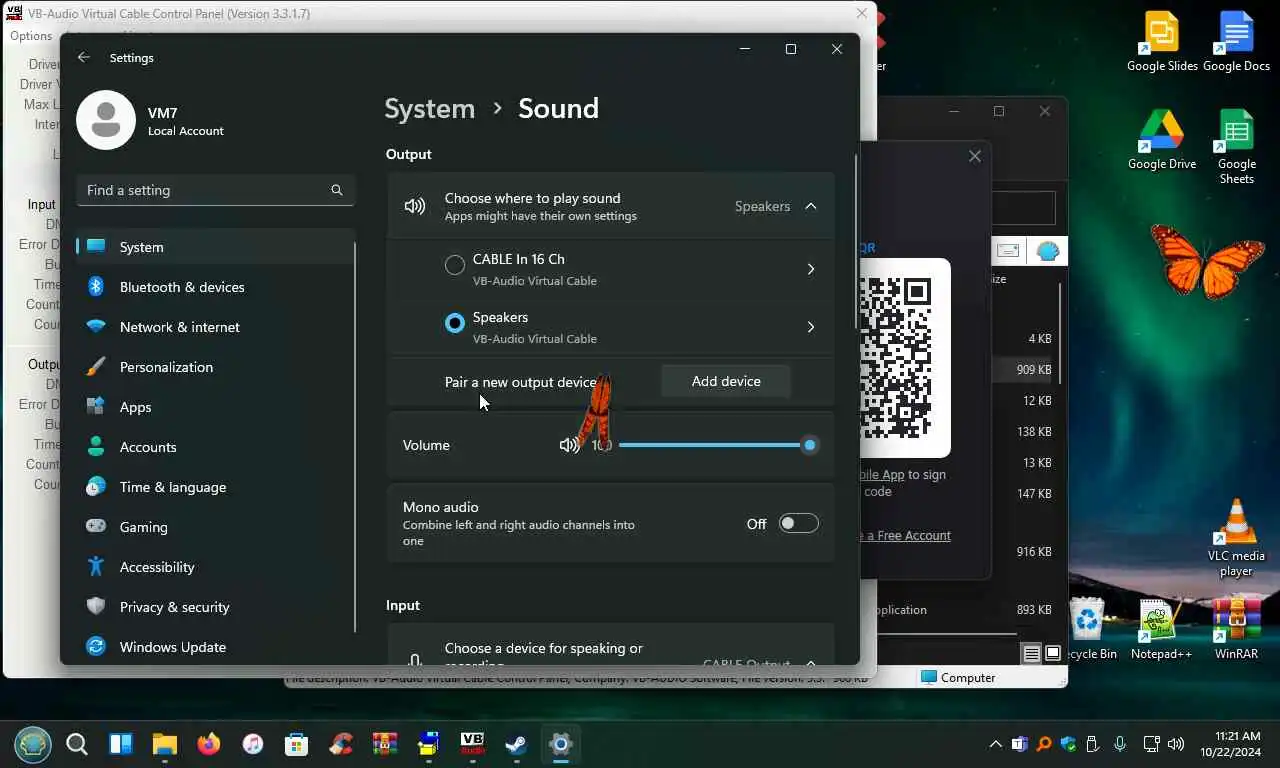This screenshot has height=768, width=1280.
Task: Open CCleaner from taskbar
Action: click(x=341, y=744)
